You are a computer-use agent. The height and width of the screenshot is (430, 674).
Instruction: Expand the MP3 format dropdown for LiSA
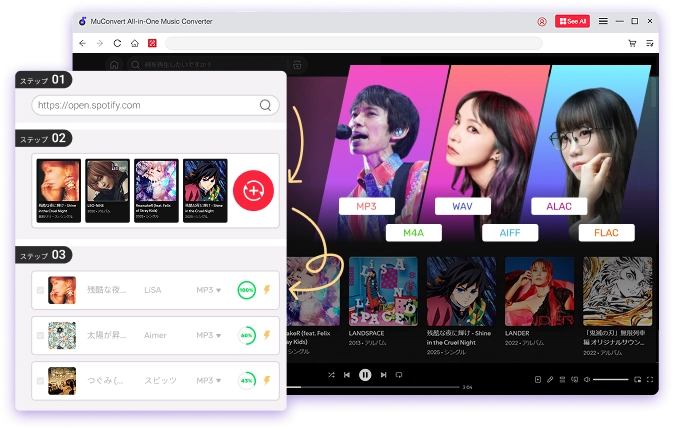(x=208, y=290)
